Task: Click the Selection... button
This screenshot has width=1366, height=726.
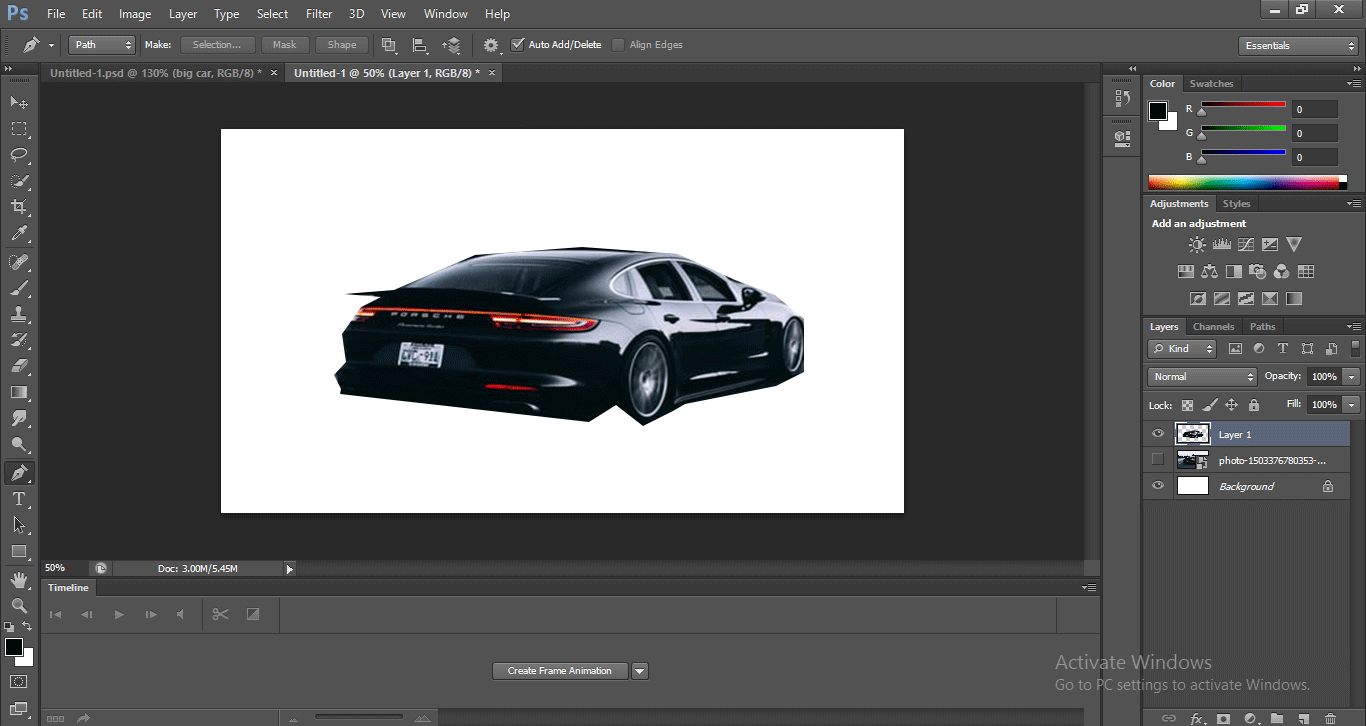Action: (217, 45)
